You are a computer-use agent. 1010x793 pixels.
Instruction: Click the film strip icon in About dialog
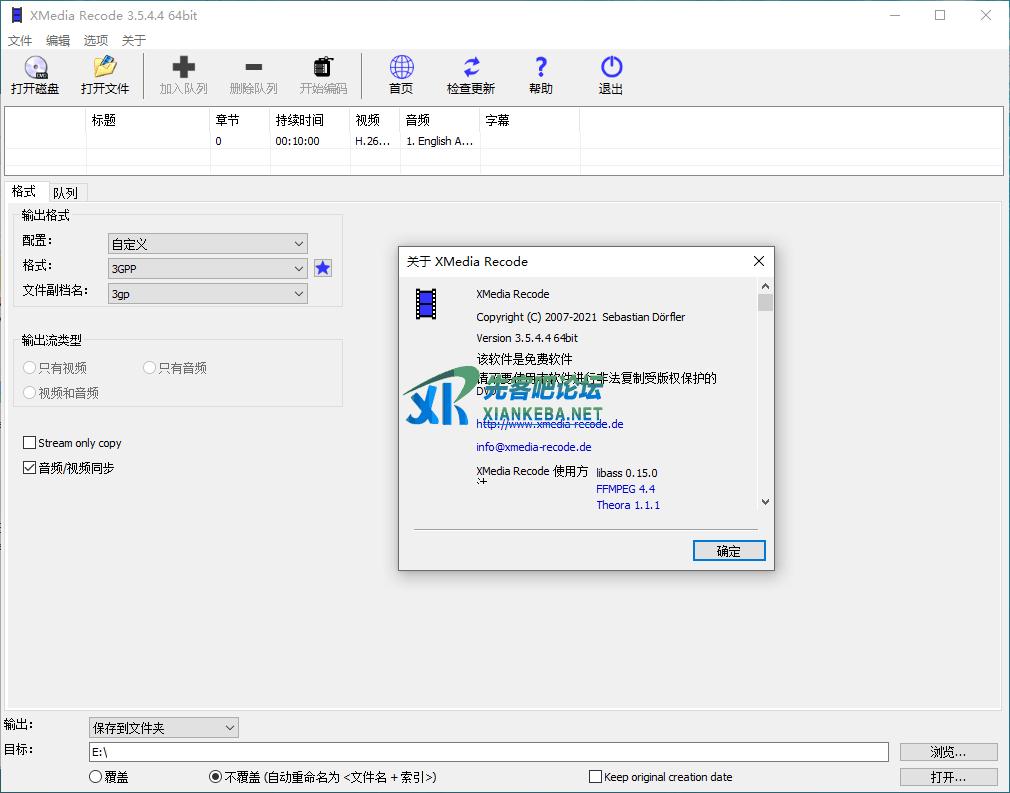tap(427, 304)
